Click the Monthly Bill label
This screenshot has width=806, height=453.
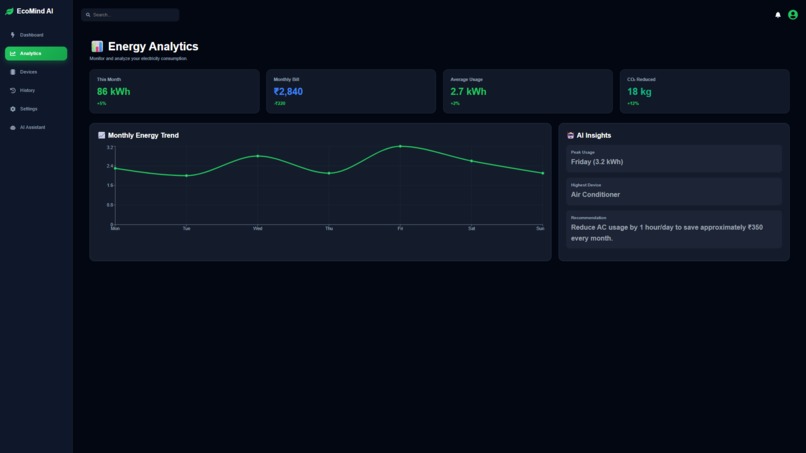[x=286, y=79]
